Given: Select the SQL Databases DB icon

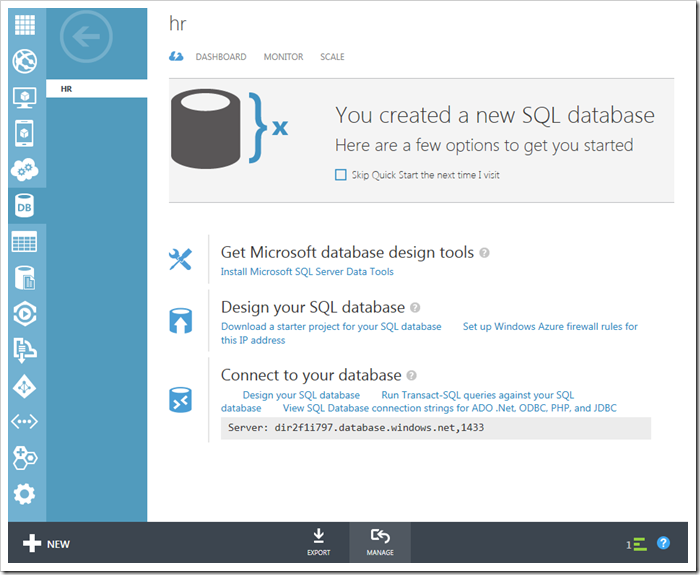Looking at the screenshot, I should pos(25,206).
